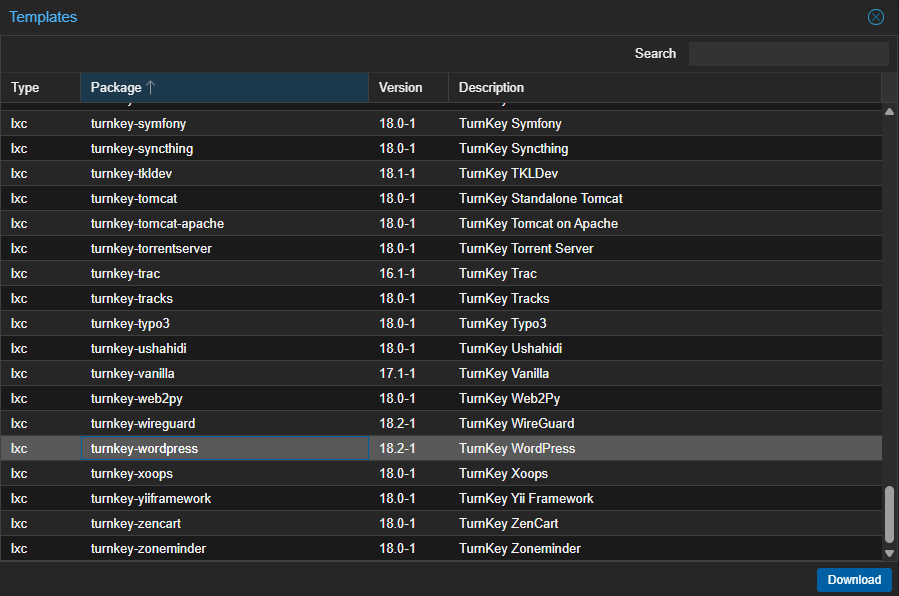This screenshot has height=596, width=899.
Task: Click TurnKey Standalone Tomcat description
Action: 540,199
